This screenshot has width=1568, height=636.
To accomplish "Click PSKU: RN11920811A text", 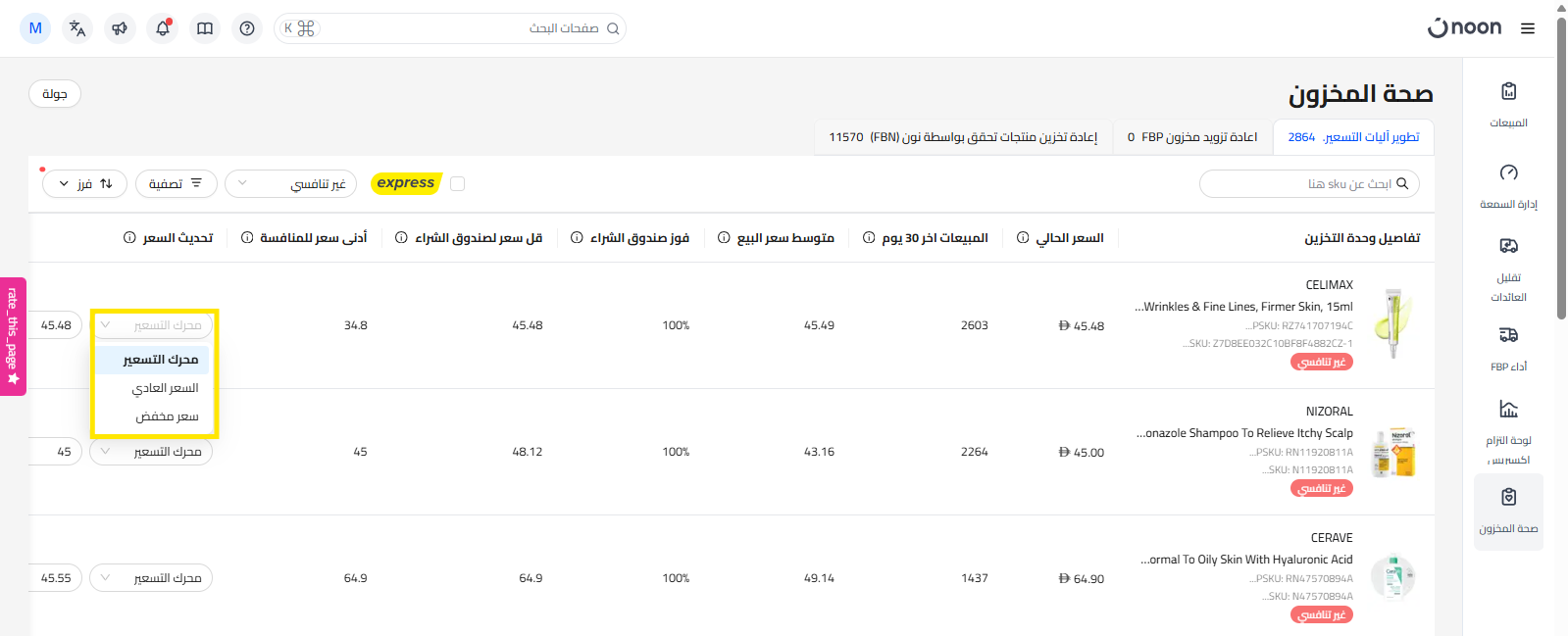I will (1301, 453).
